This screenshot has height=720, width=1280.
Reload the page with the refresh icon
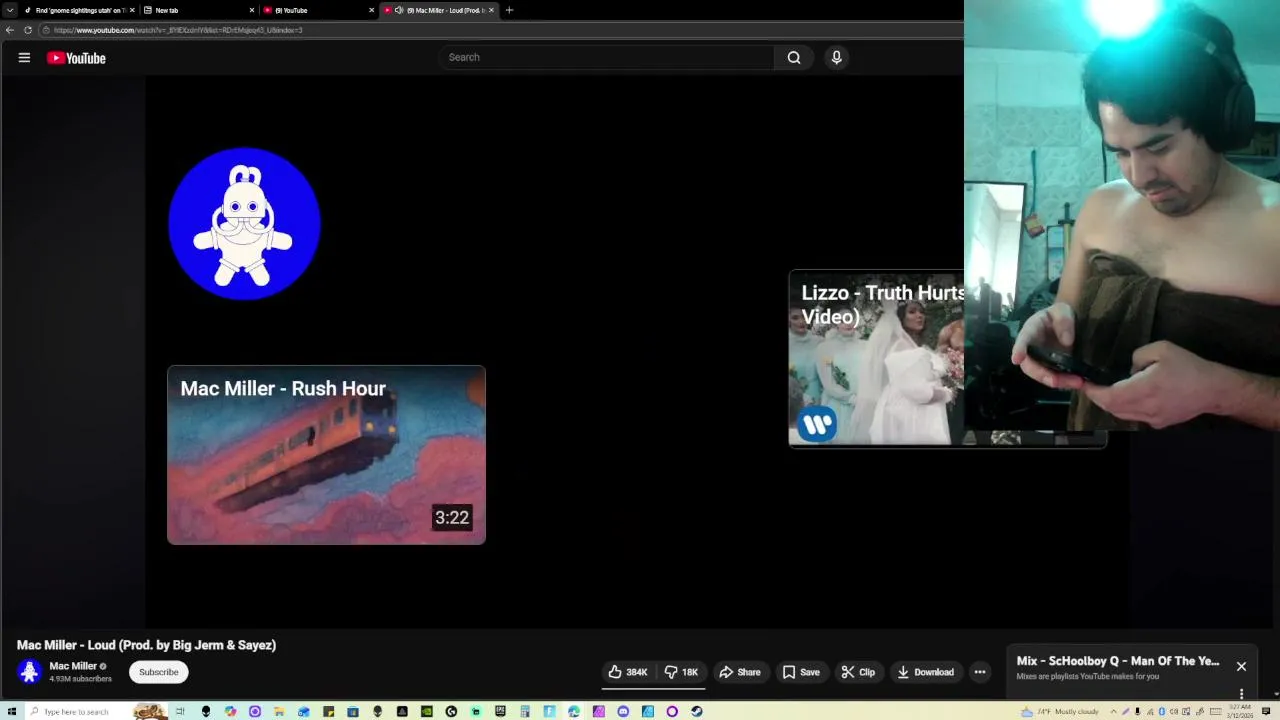coord(28,30)
